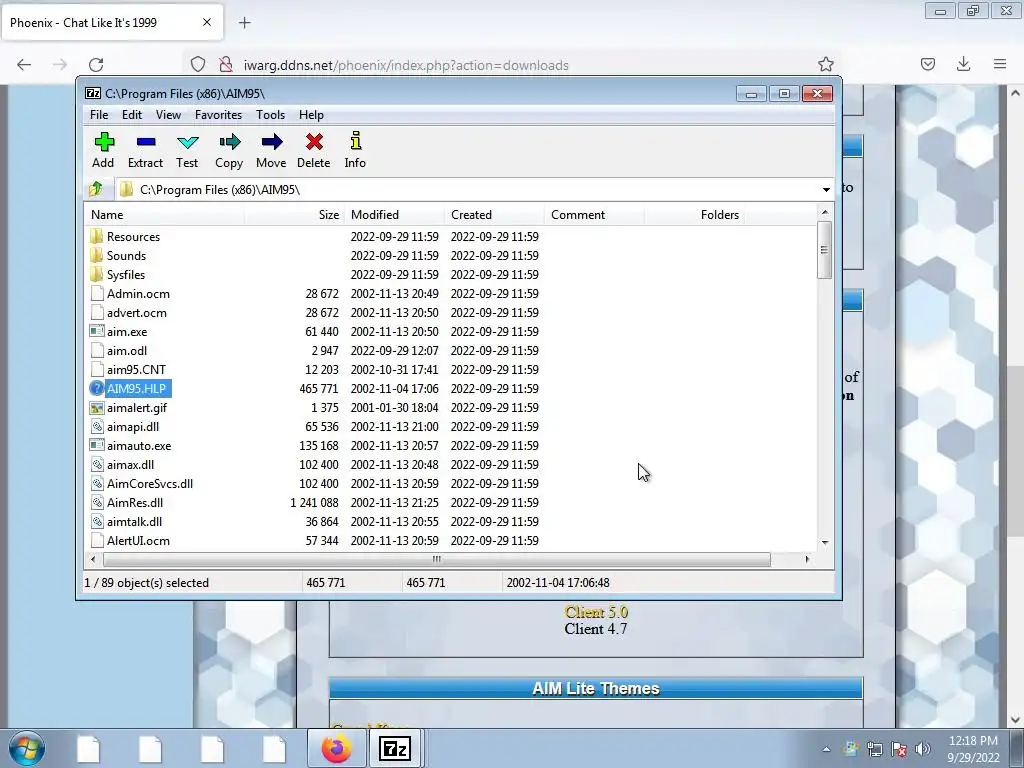The image size is (1024, 768).
Task: Click the Pocket save icon in Firefox
Action: coord(927,64)
